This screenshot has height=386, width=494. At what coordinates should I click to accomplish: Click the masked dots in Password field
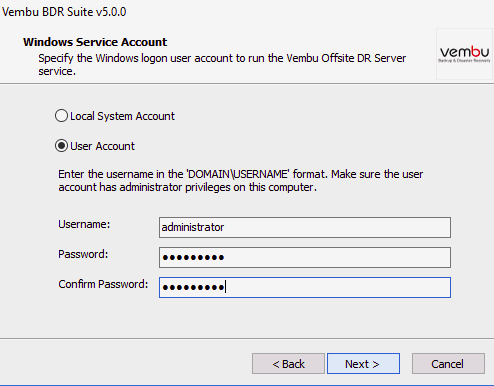pyautogui.click(x=193, y=257)
